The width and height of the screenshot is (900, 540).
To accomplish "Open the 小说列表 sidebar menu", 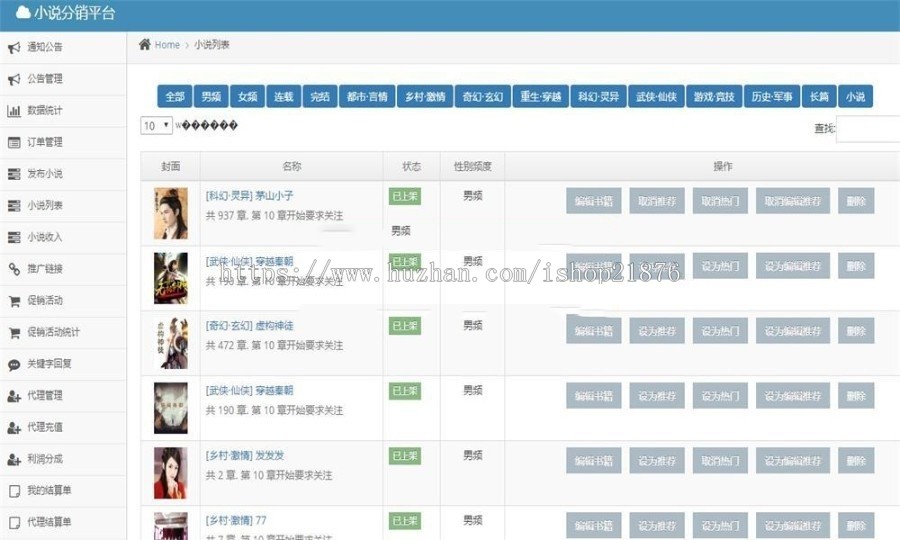I will 63,205.
